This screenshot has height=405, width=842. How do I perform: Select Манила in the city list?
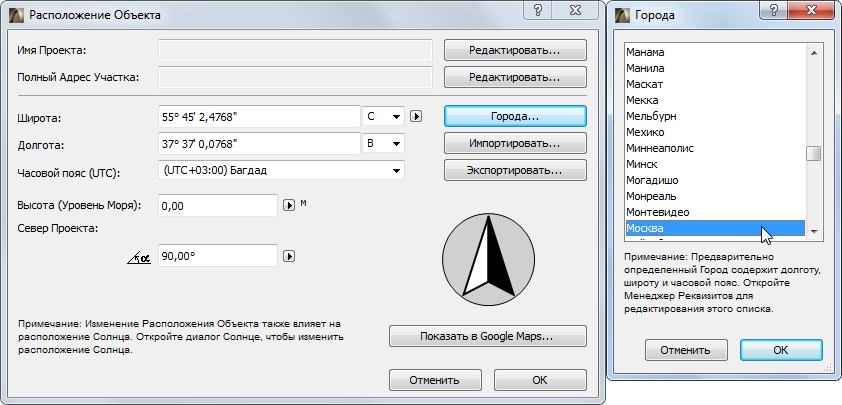point(715,68)
